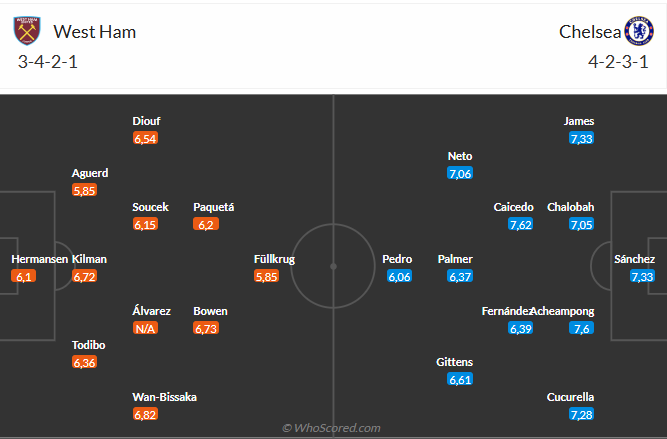Image resolution: width=667 pixels, height=439 pixels.
Task: Click Álvarez's N/A rating badge
Action: [x=145, y=328]
